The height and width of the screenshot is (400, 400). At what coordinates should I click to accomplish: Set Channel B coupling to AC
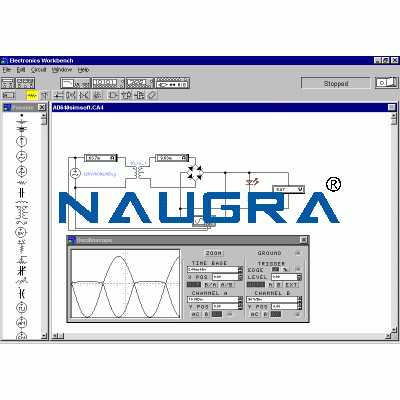pyautogui.click(x=254, y=314)
